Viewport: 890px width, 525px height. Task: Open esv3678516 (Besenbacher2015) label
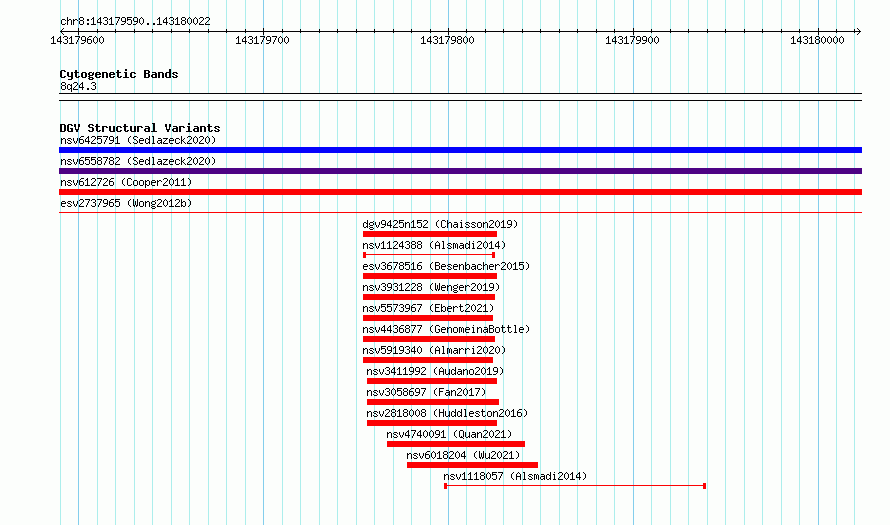[446, 266]
